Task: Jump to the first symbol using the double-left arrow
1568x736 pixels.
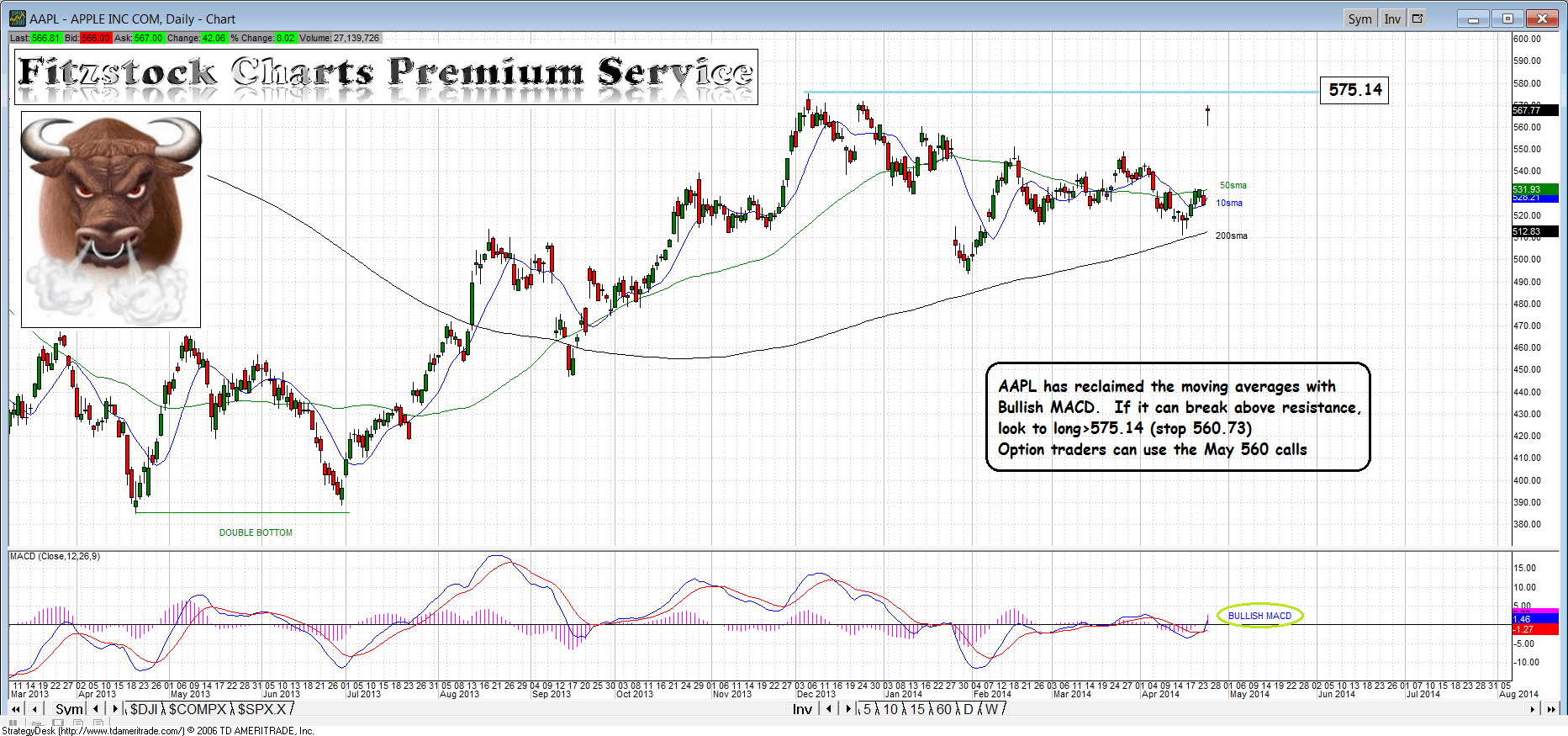Action: point(15,709)
